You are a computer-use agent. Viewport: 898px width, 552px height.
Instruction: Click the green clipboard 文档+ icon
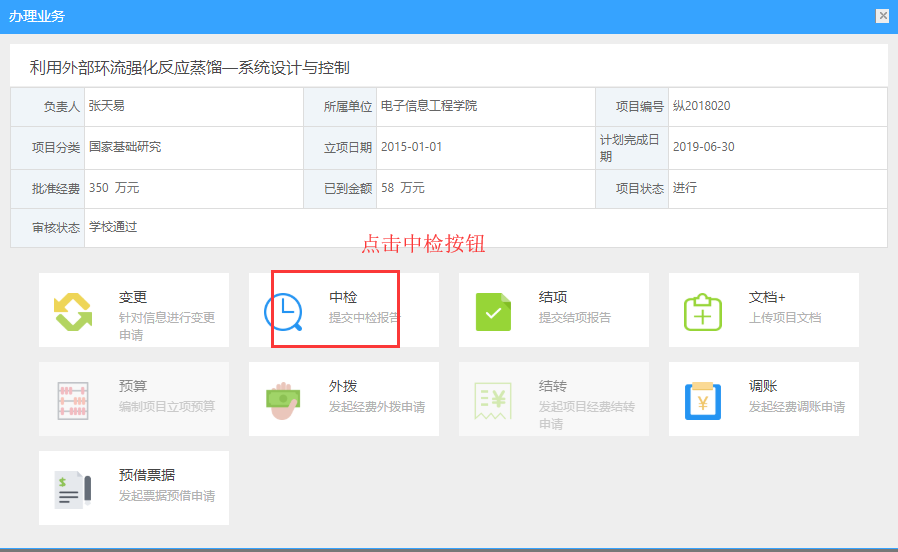[x=702, y=311]
